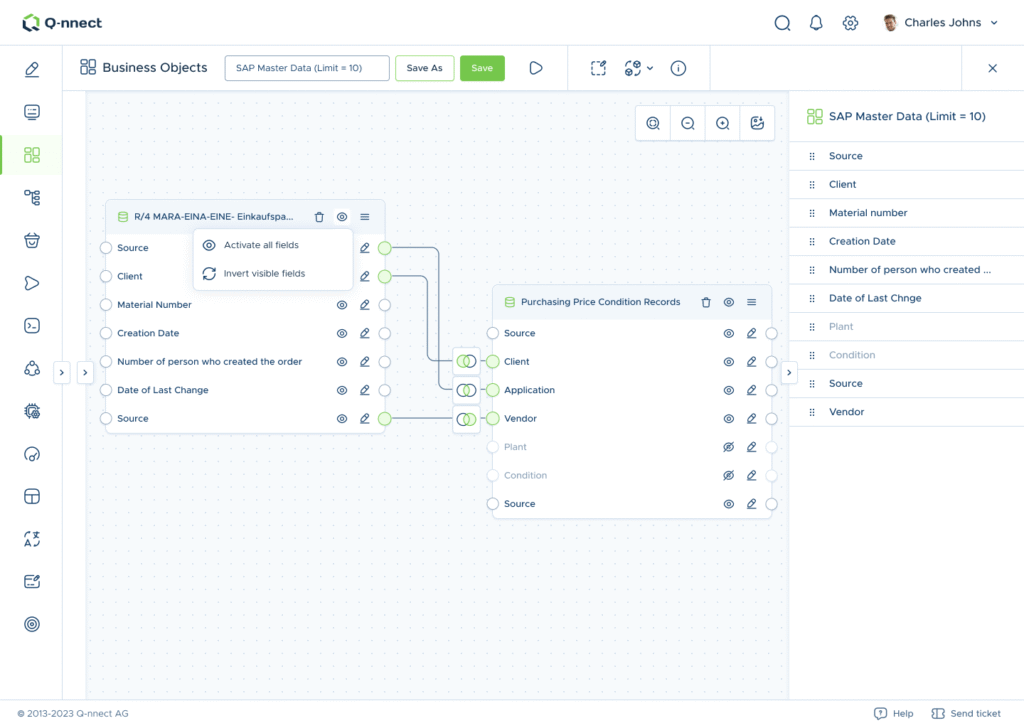
Task: Grab the drag handle of Material number in the side list
Action: tap(812, 213)
